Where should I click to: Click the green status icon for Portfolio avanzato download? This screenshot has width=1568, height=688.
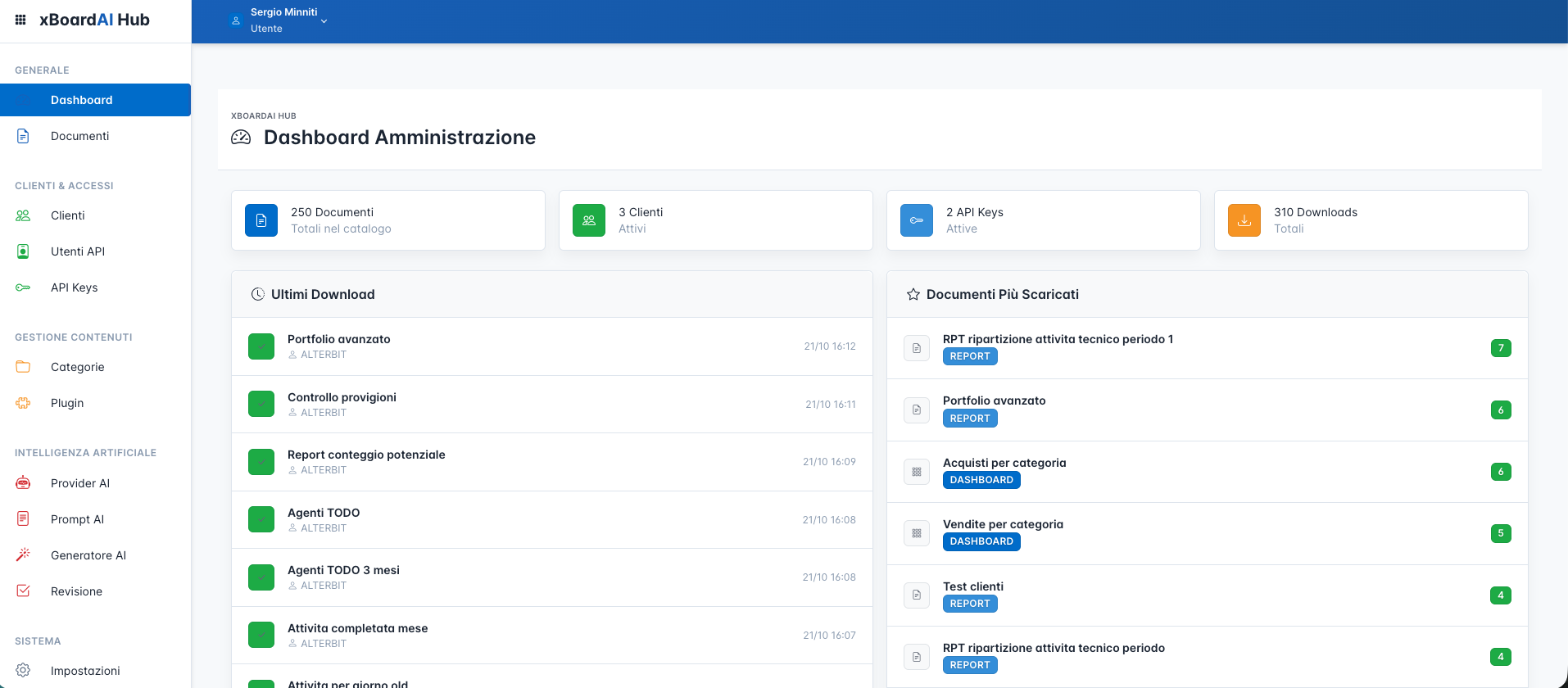click(x=261, y=346)
